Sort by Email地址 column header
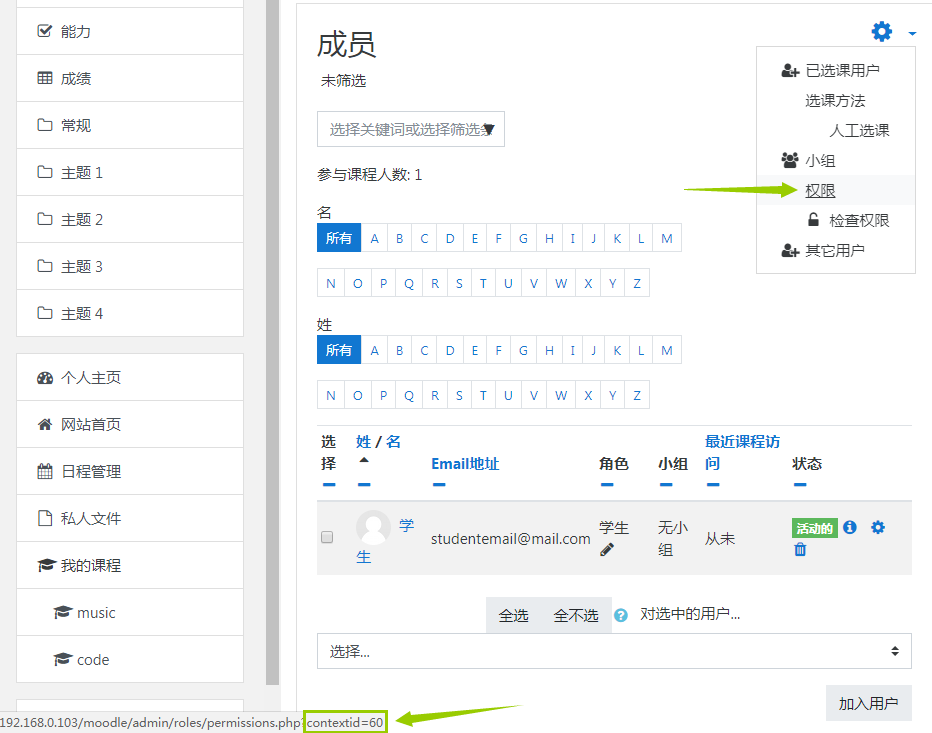Viewport: 932px width, 733px height. [x=465, y=463]
